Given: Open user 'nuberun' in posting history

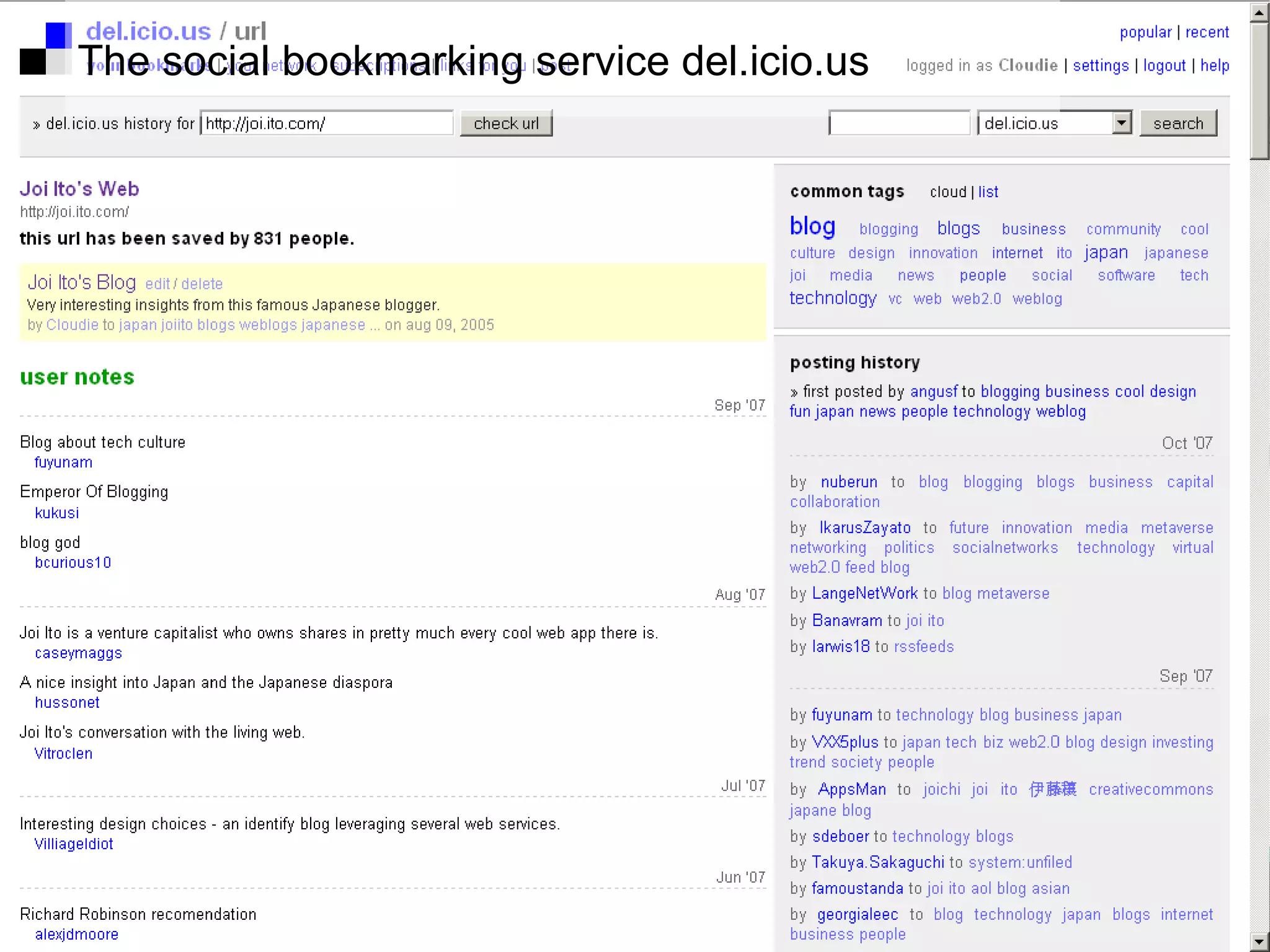Looking at the screenshot, I should pos(849,482).
